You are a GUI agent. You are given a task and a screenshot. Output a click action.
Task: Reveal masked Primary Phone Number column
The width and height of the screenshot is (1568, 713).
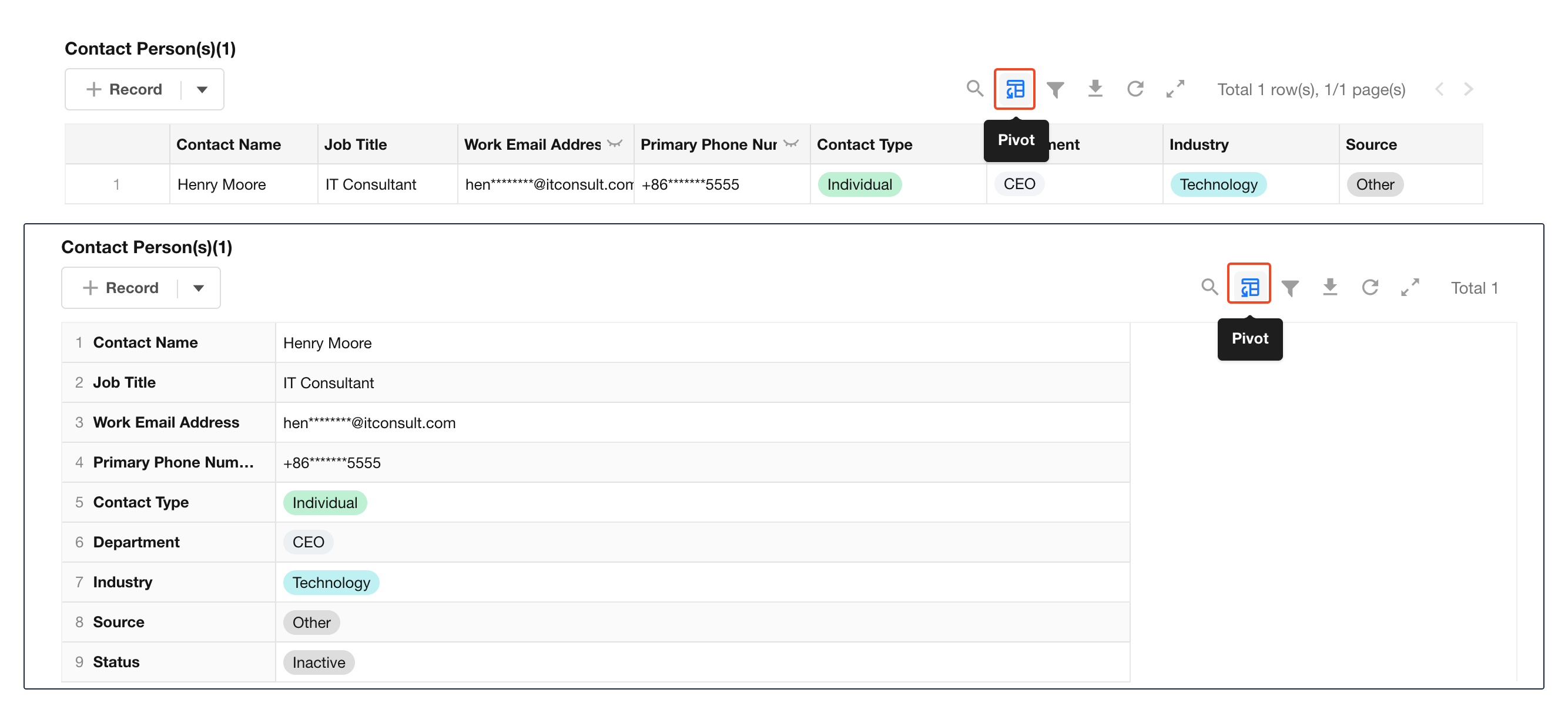[x=790, y=144]
